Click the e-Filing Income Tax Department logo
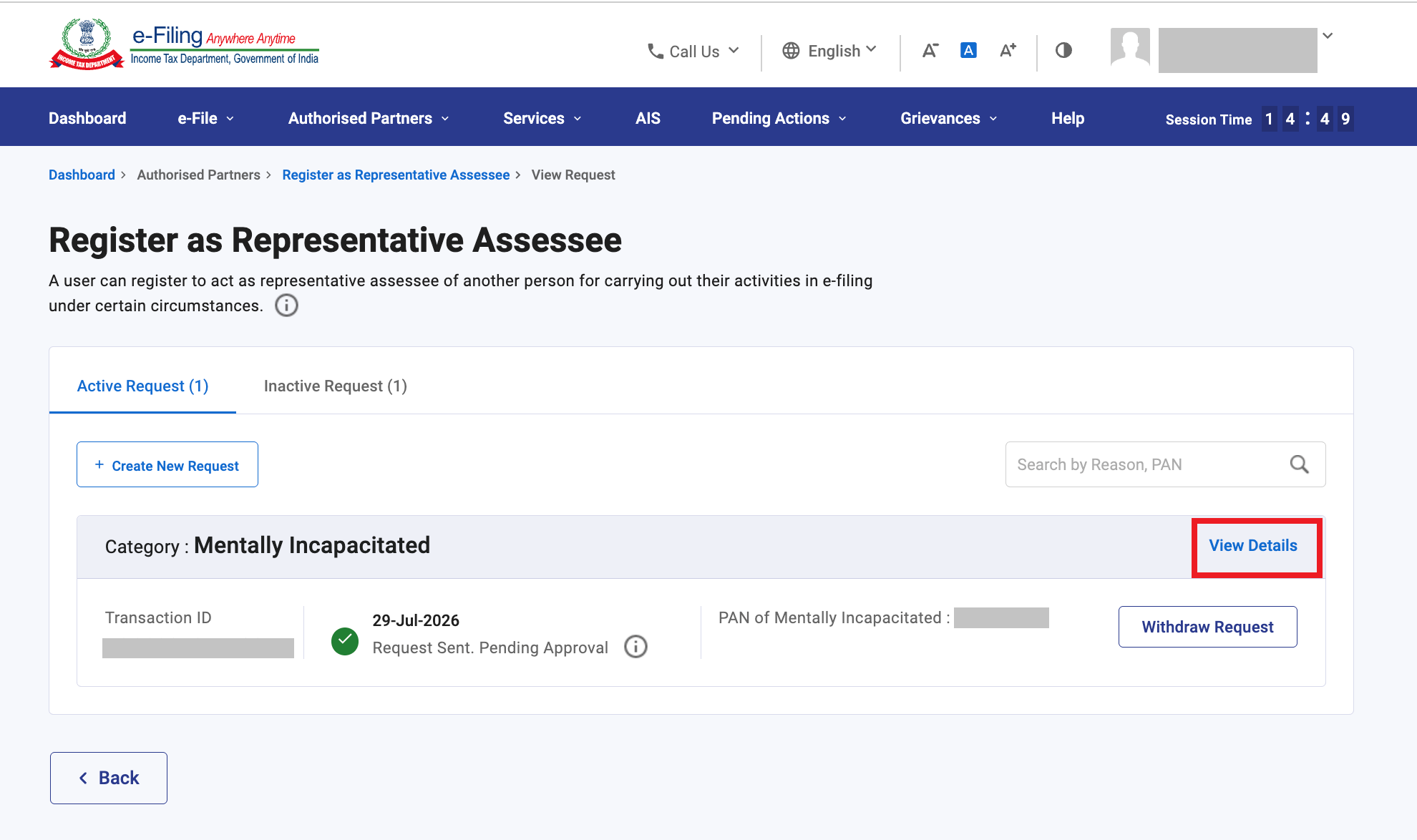Screen dimensions: 1417x840 click(184, 44)
